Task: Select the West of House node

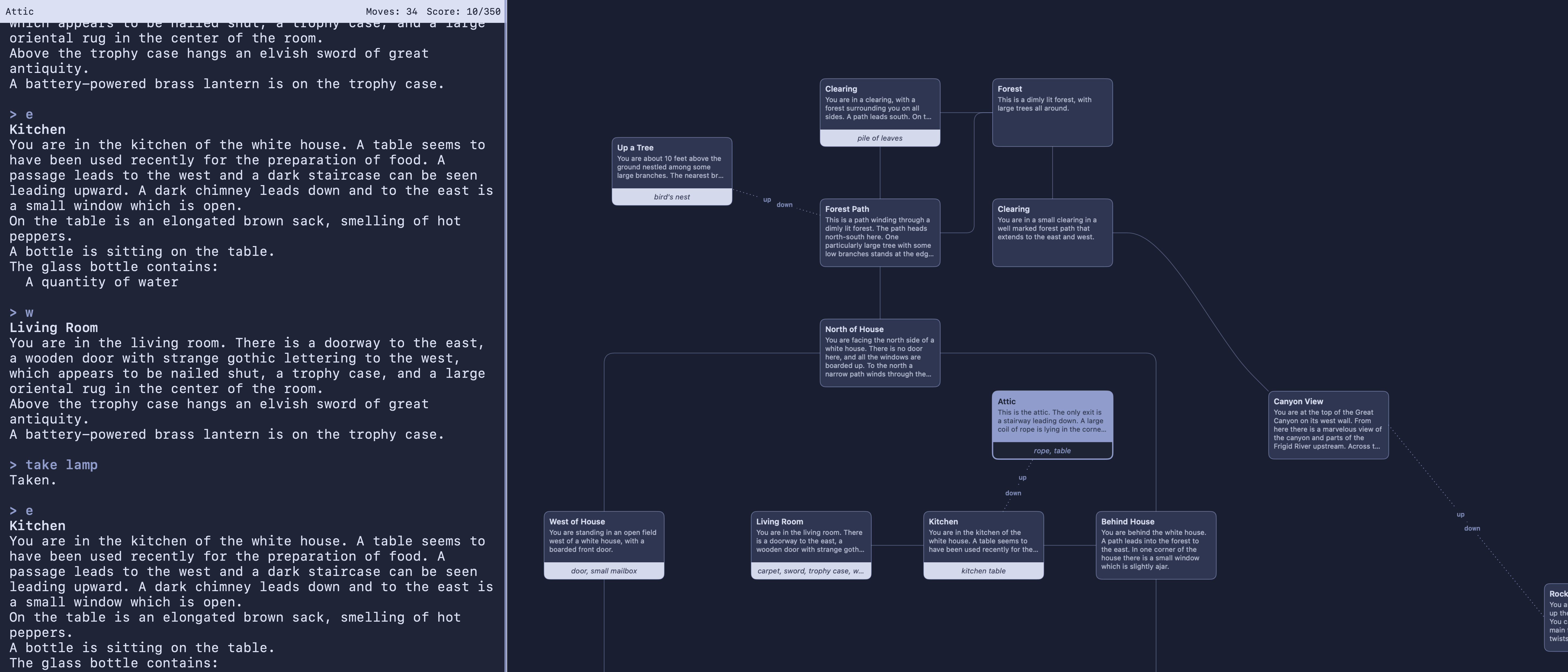Action: (x=604, y=545)
